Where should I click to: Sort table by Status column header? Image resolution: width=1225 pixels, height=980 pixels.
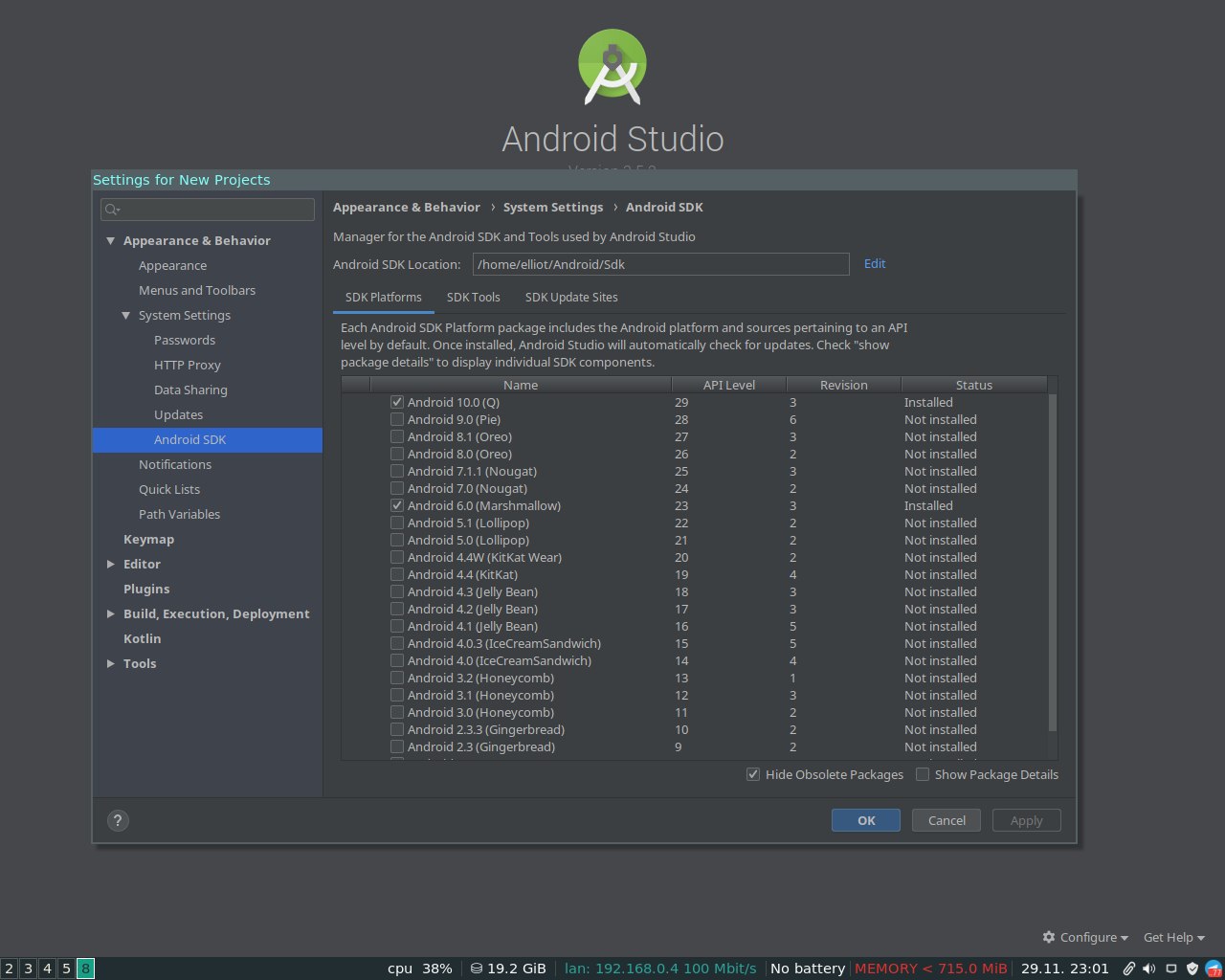point(974,385)
